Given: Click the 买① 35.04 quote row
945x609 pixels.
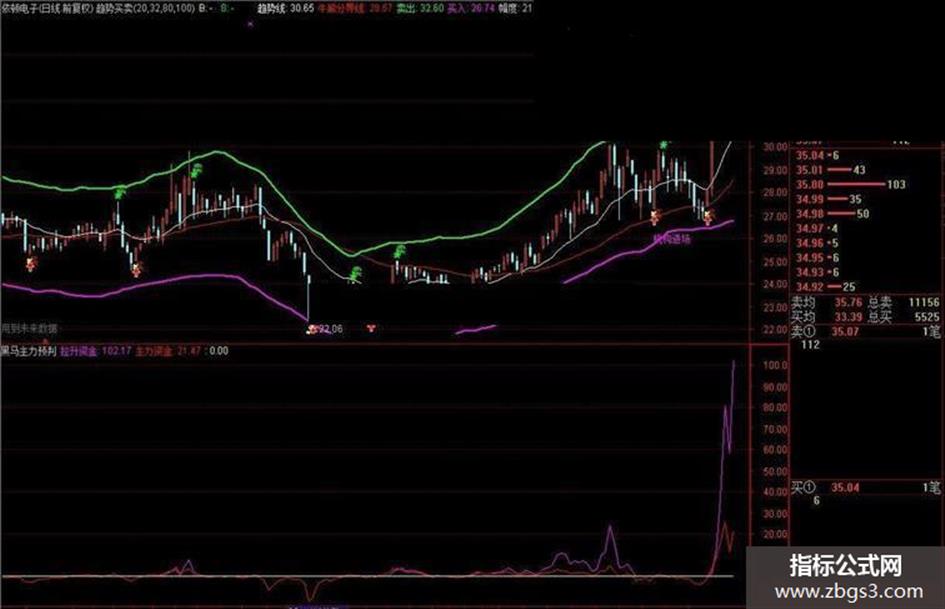Looking at the screenshot, I should [x=865, y=487].
